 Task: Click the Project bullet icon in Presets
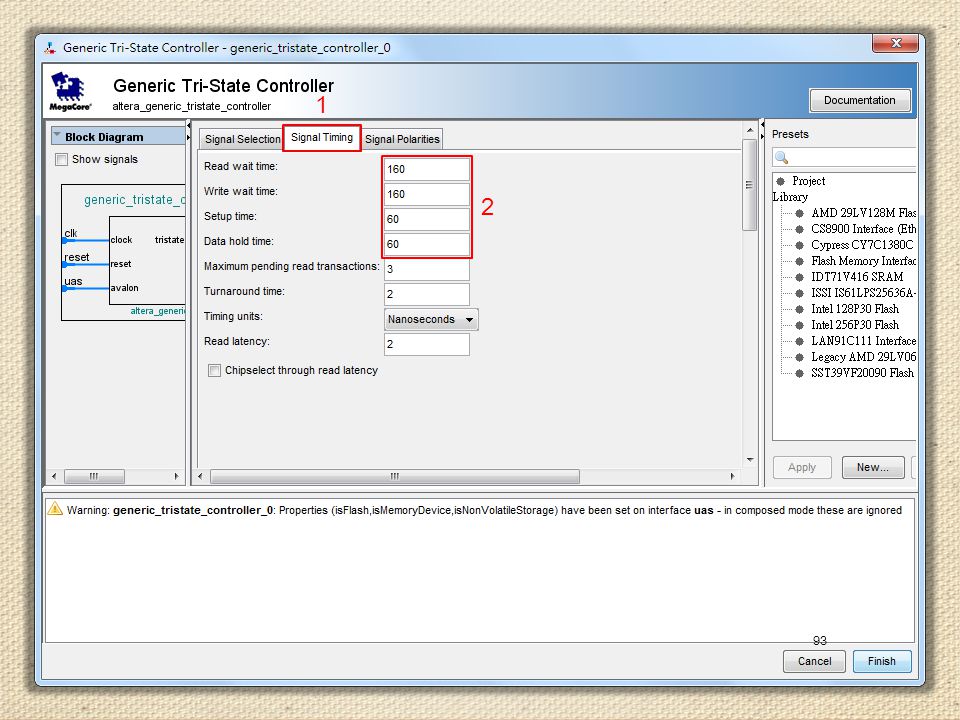pyautogui.click(x=781, y=181)
